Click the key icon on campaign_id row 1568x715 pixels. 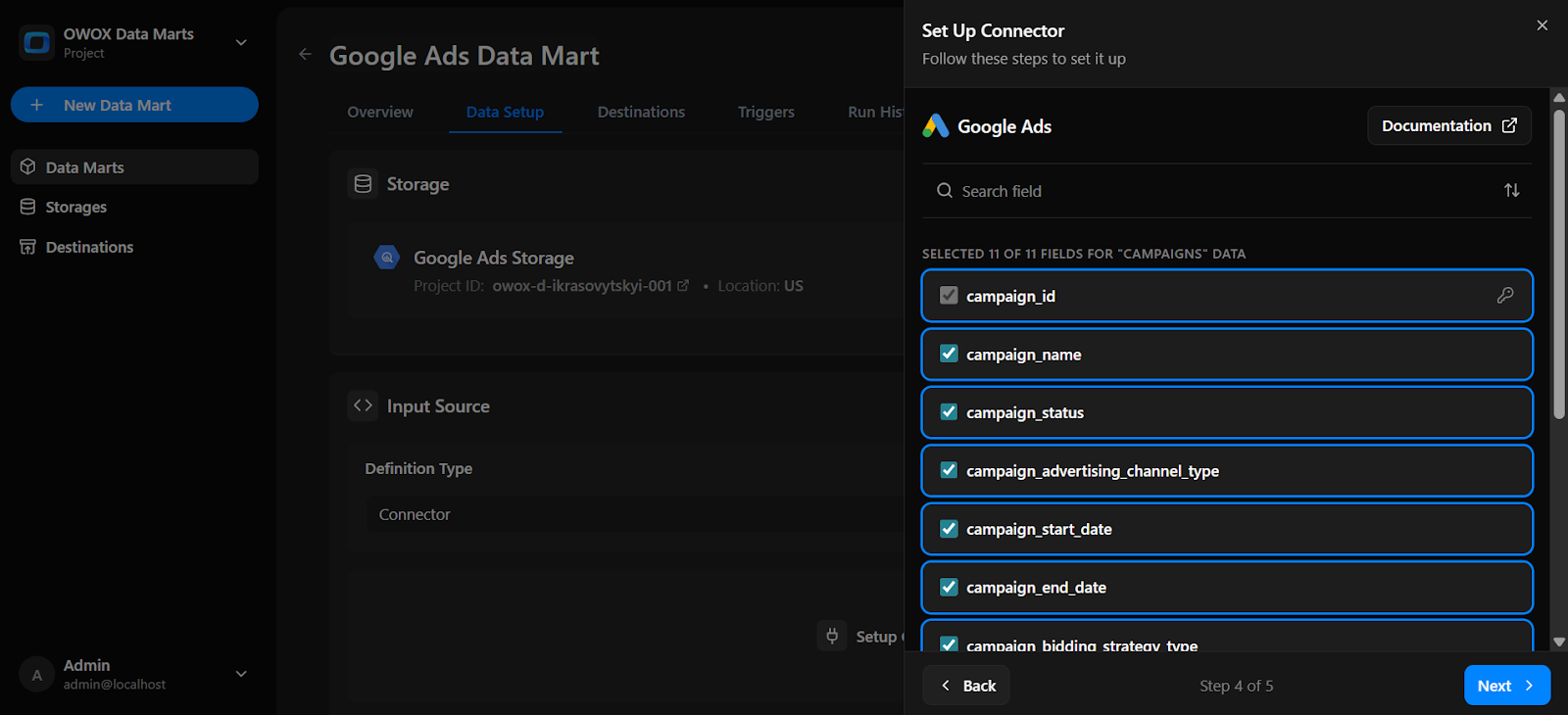point(1505,295)
